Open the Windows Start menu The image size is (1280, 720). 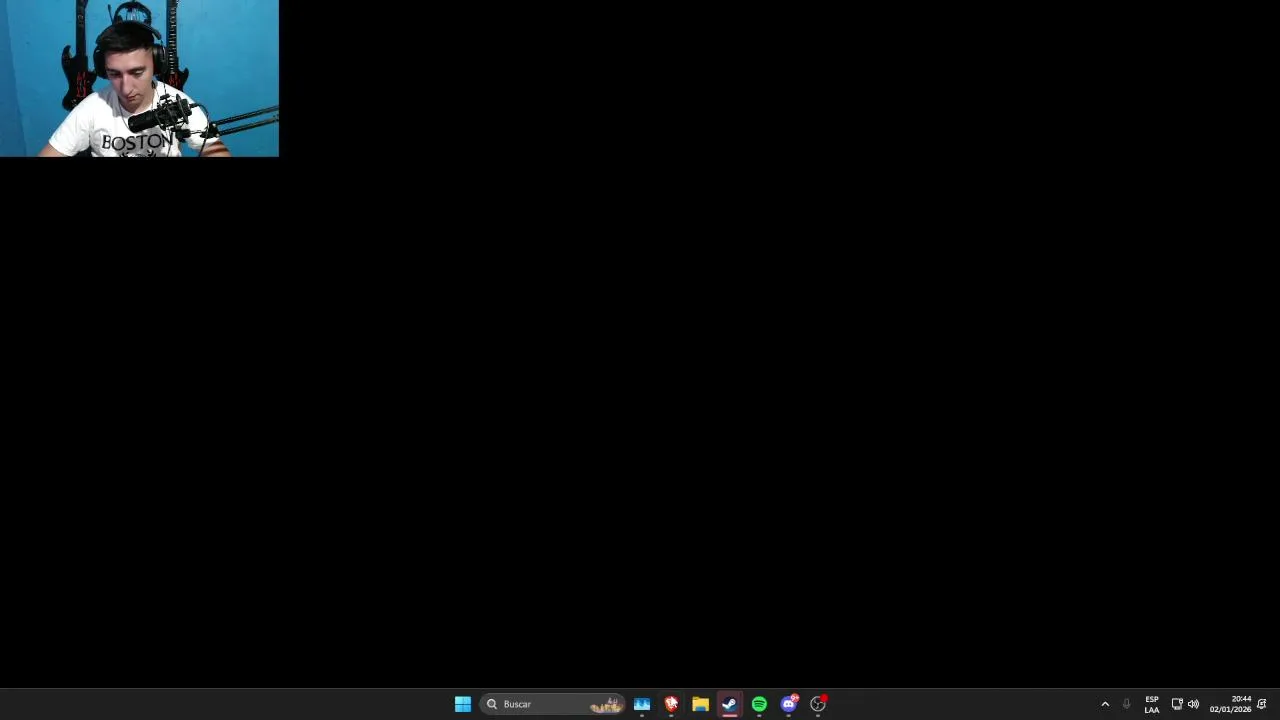tap(463, 704)
